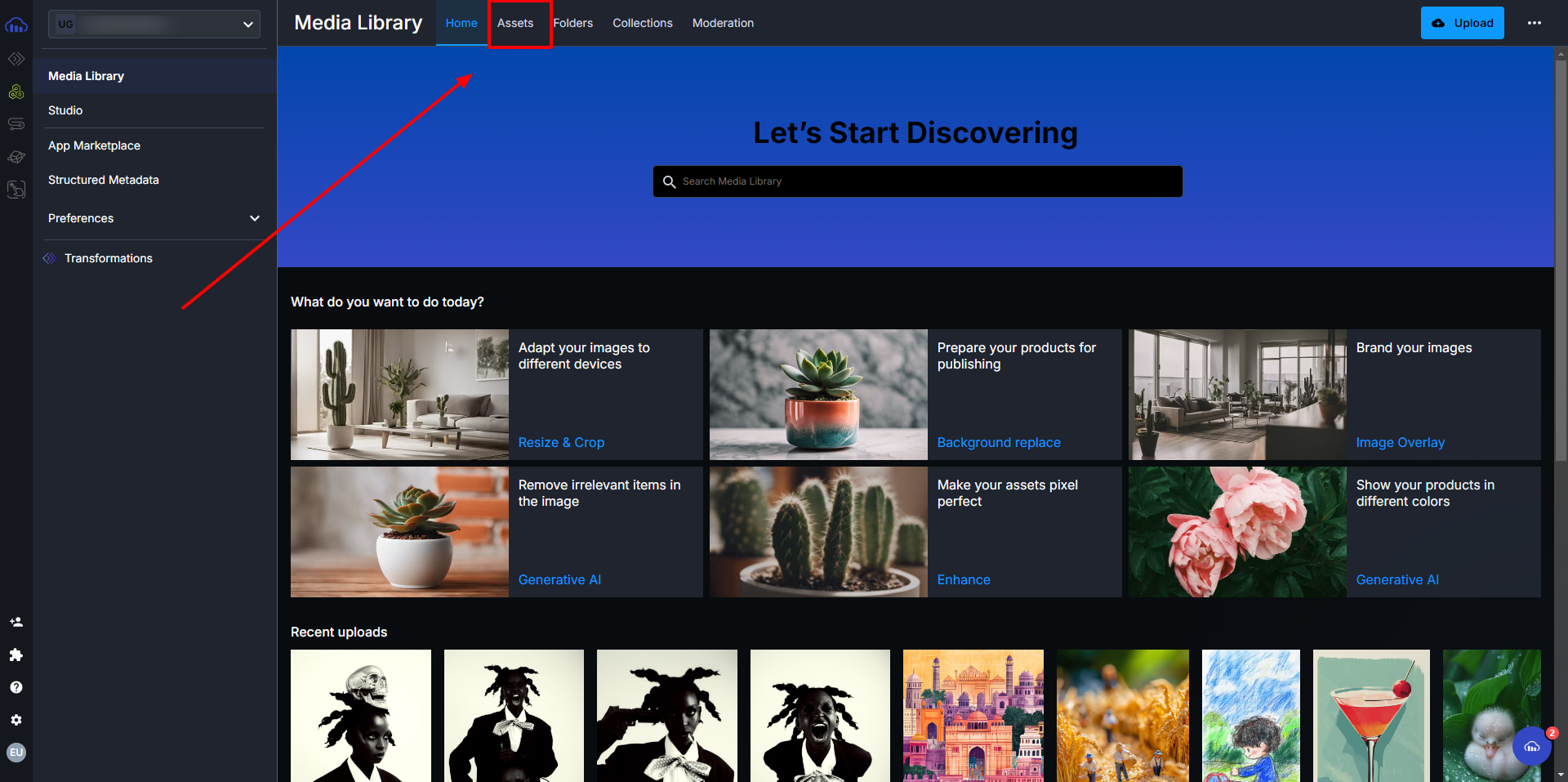Open the Background replace link
Image resolution: width=1568 pixels, height=782 pixels.
998,442
